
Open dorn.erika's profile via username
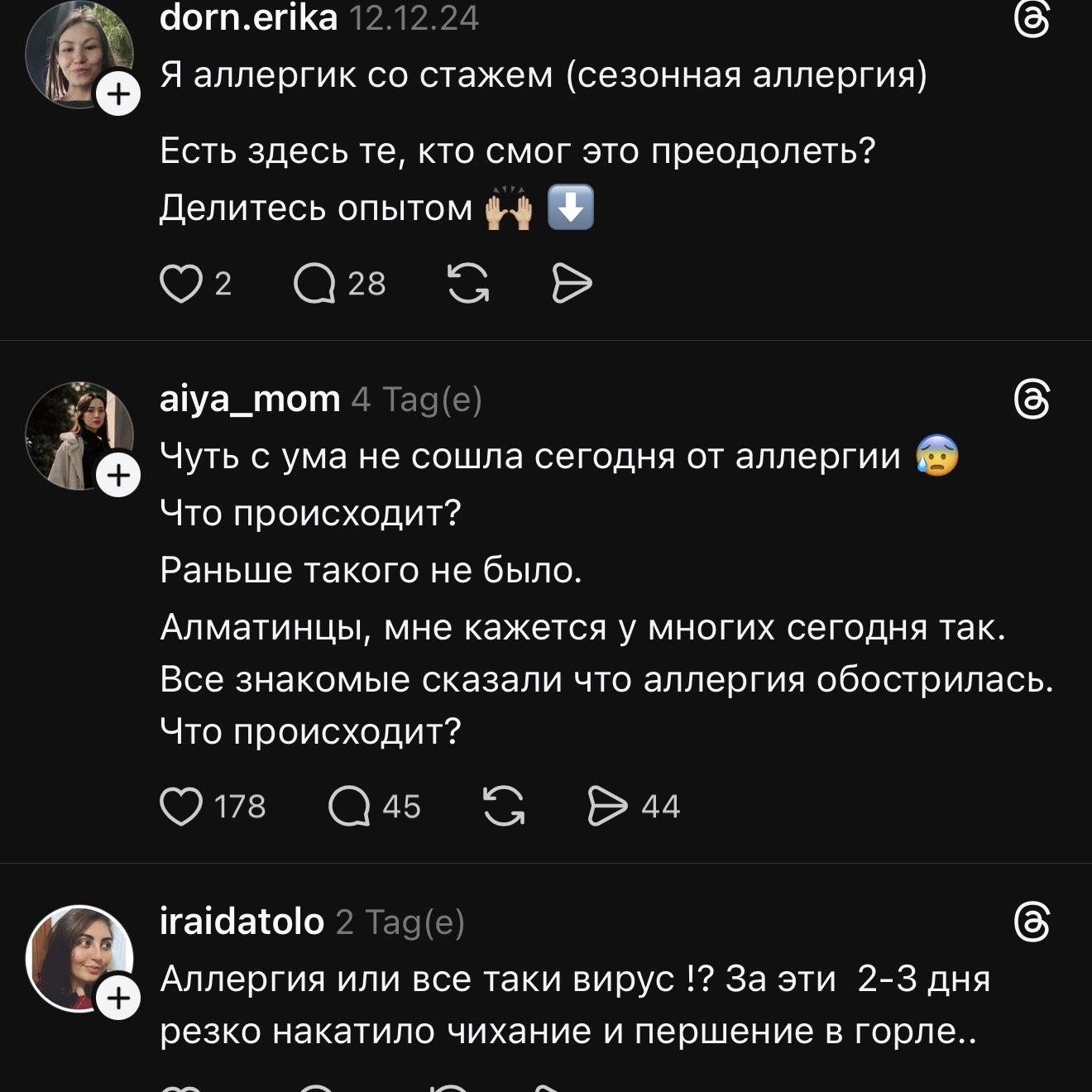(248, 18)
